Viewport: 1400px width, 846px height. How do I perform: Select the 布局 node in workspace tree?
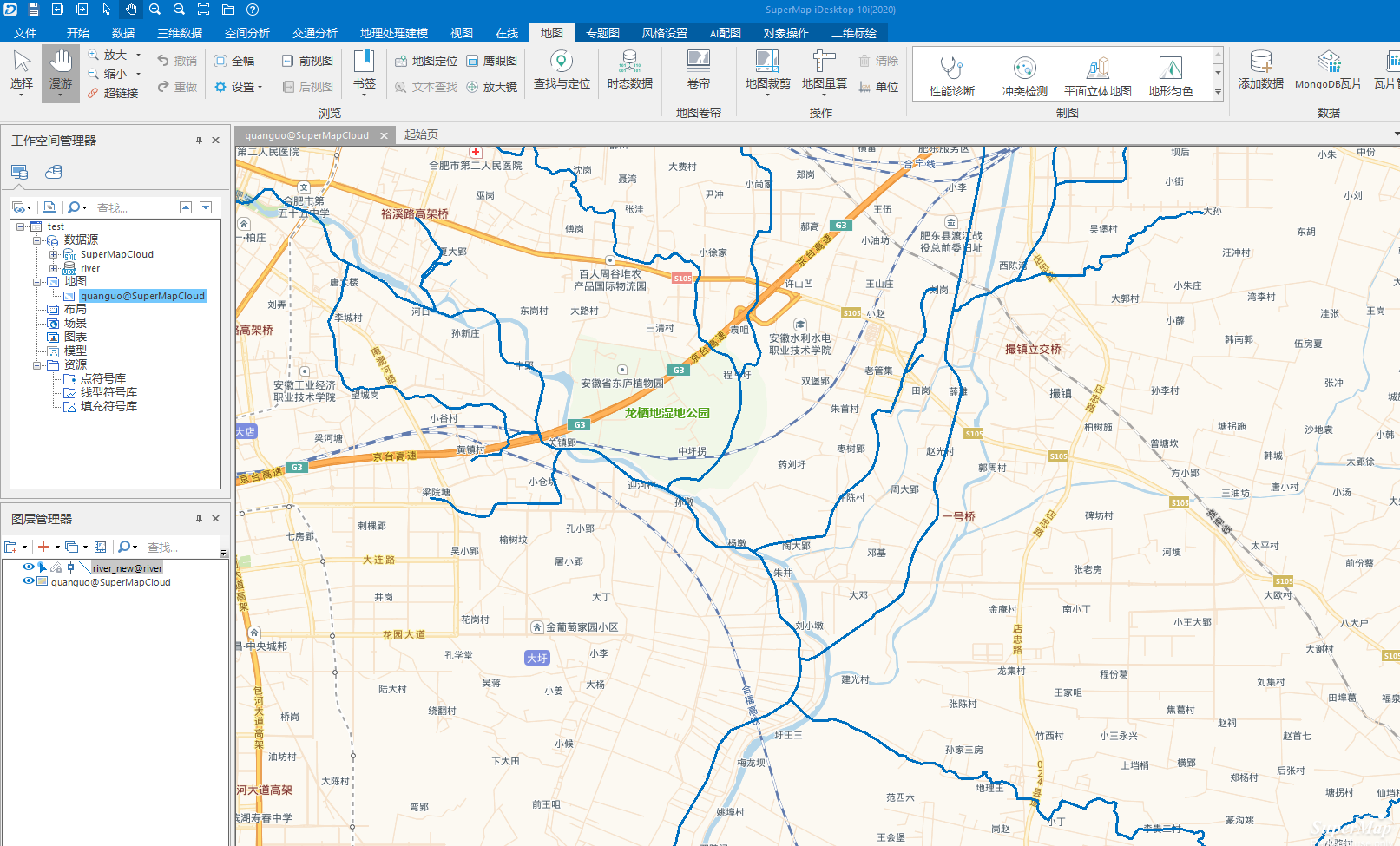[76, 309]
